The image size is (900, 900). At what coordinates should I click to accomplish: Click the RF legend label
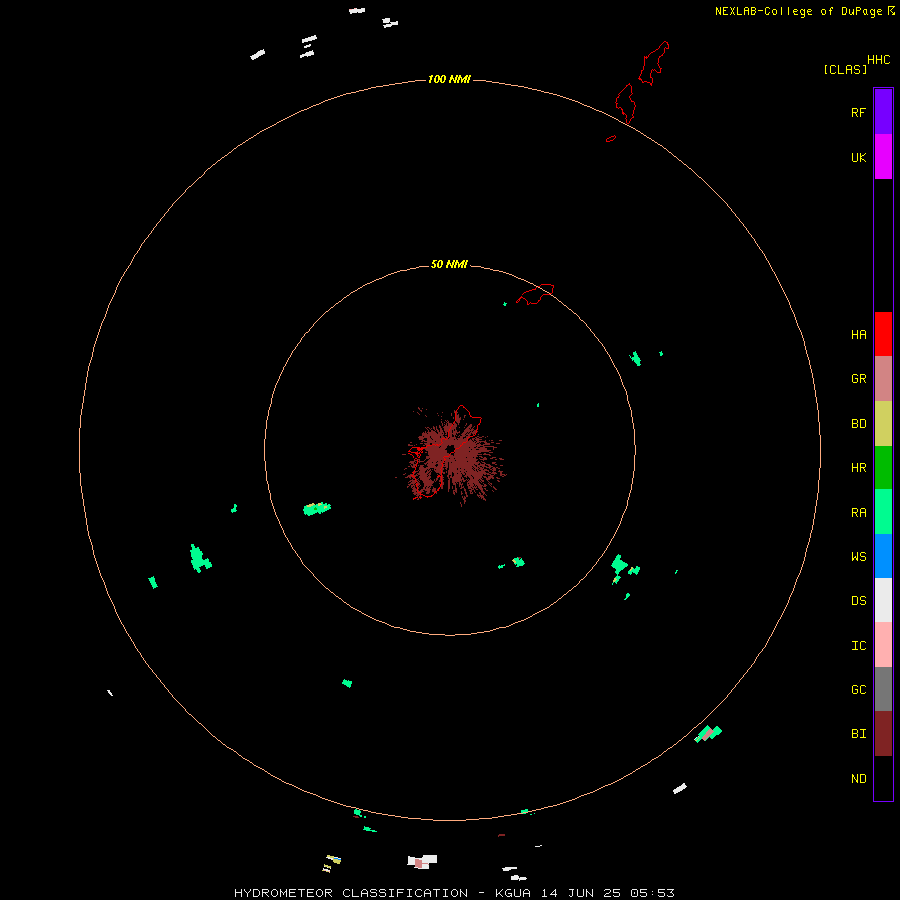[x=858, y=112]
